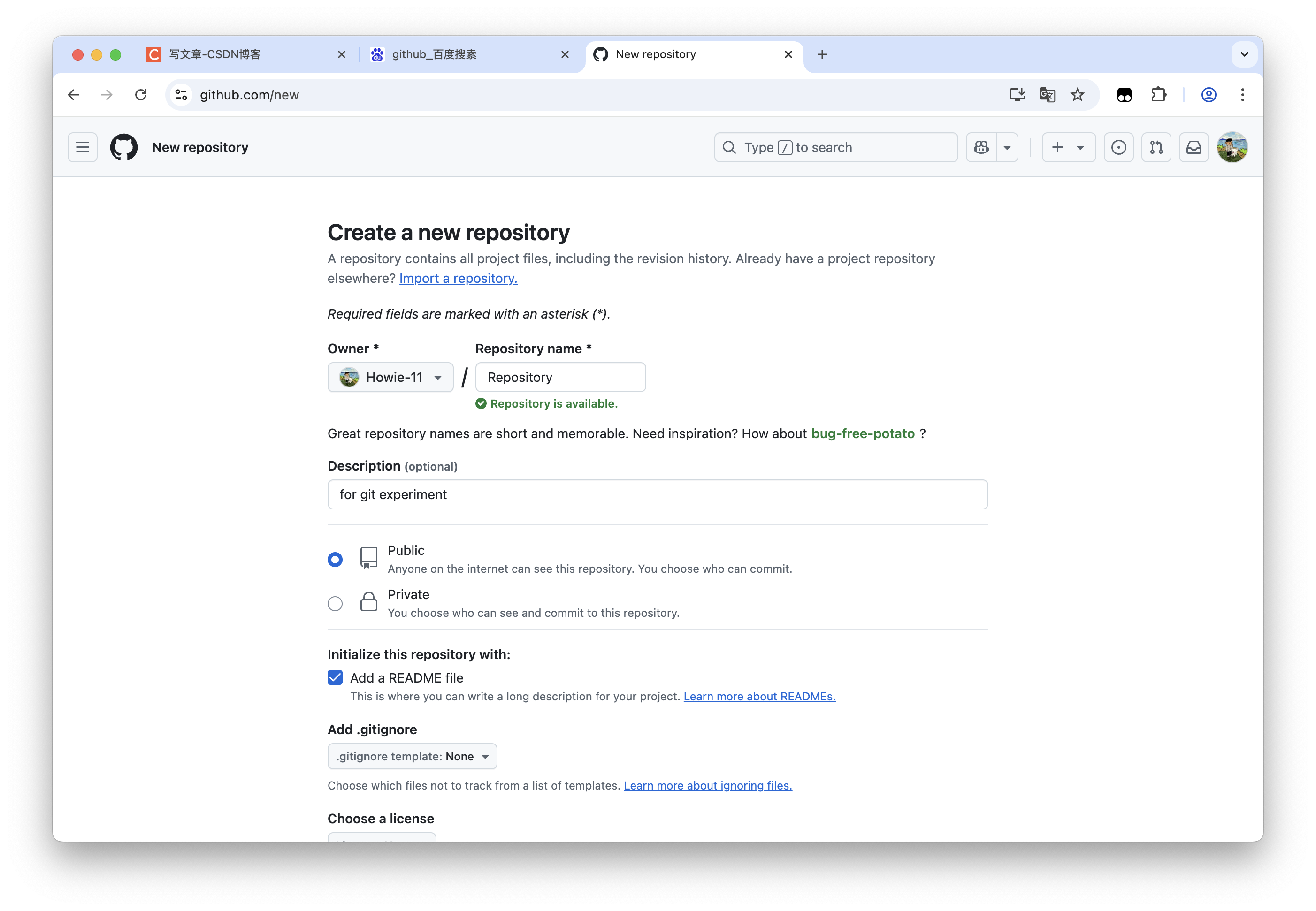Use the suggested name bug-free-potato
Image resolution: width=1316 pixels, height=911 pixels.
863,434
